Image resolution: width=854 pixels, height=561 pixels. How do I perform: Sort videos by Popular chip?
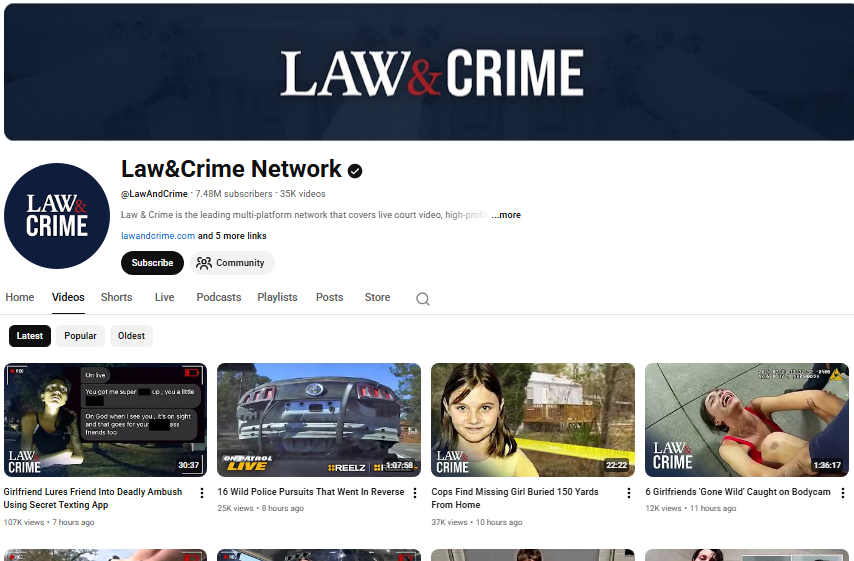(80, 336)
